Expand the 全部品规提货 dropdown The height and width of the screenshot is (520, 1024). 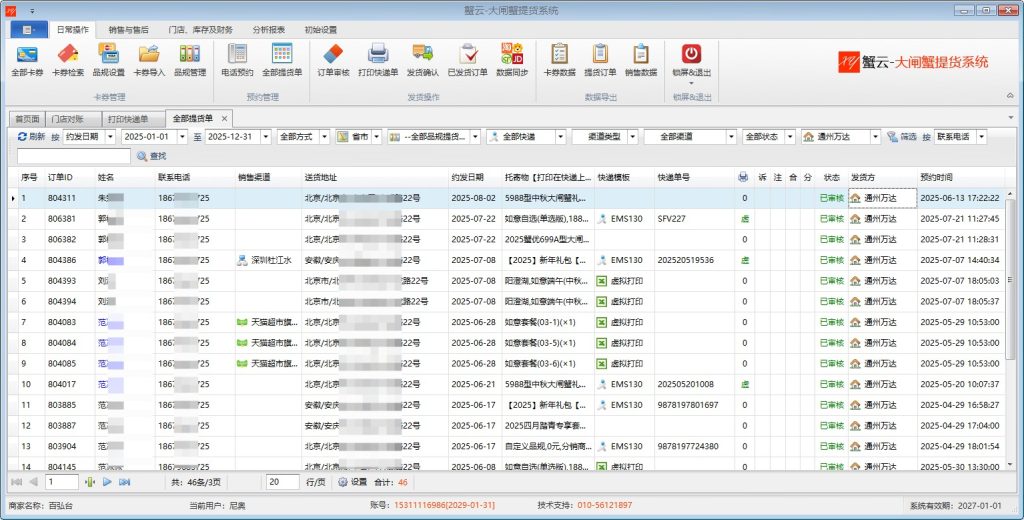coord(475,137)
